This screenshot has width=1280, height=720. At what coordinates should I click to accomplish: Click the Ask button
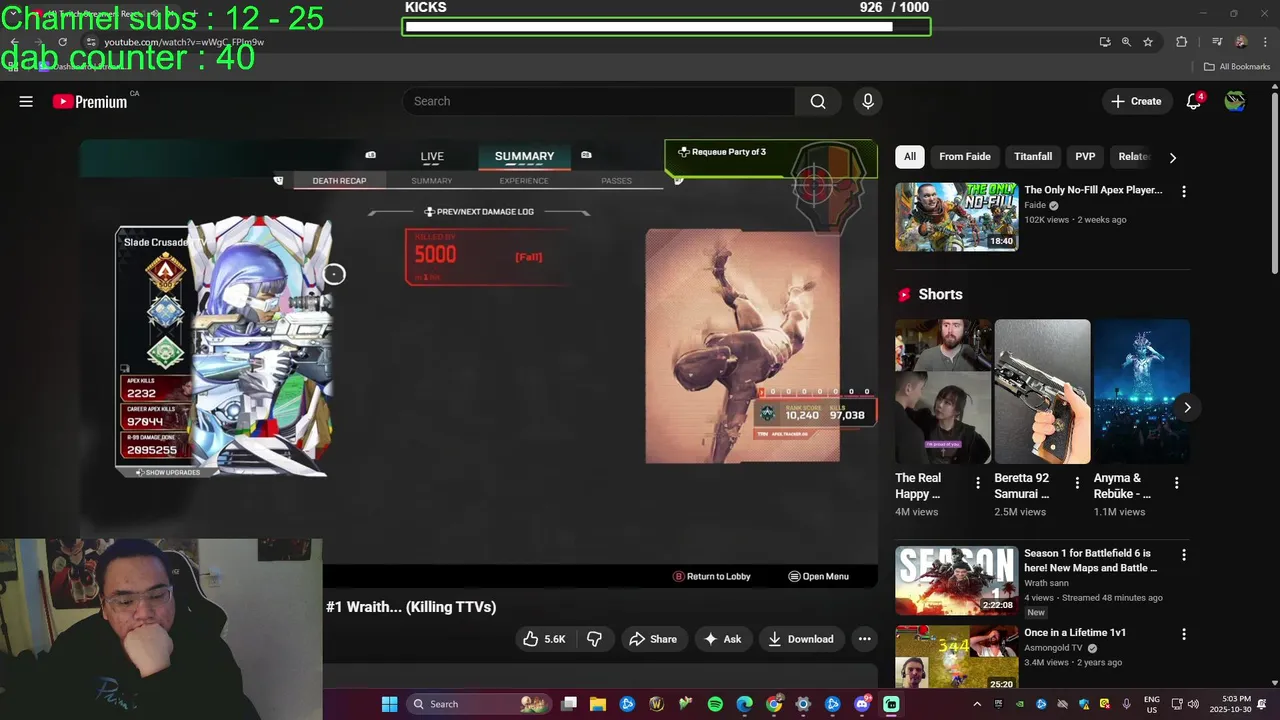coord(723,639)
